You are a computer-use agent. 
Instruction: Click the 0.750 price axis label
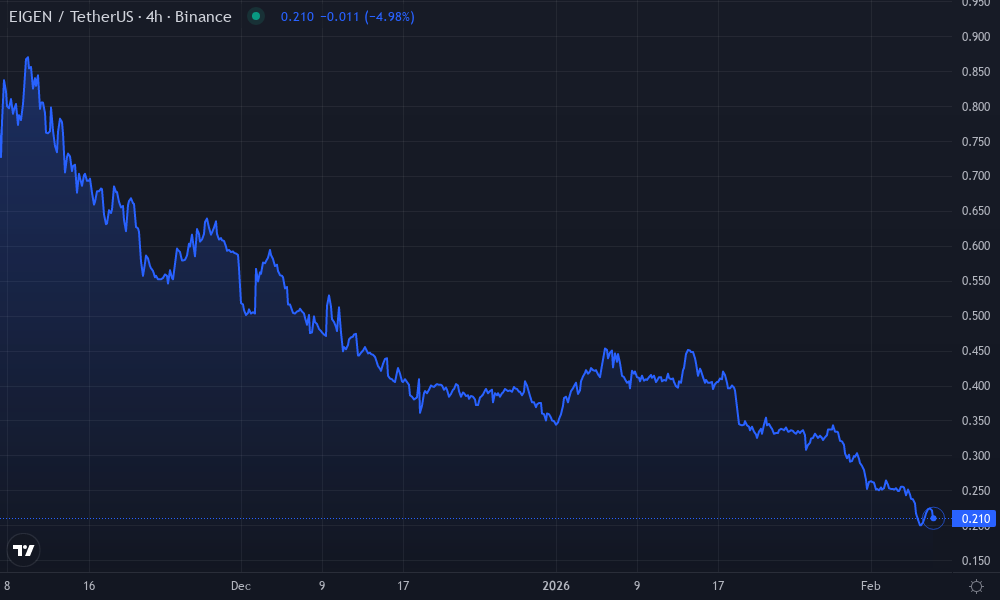coord(976,142)
